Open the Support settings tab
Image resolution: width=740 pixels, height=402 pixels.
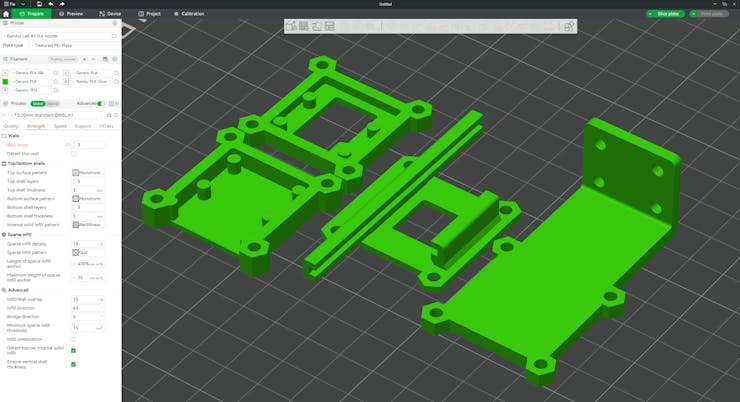click(x=83, y=126)
